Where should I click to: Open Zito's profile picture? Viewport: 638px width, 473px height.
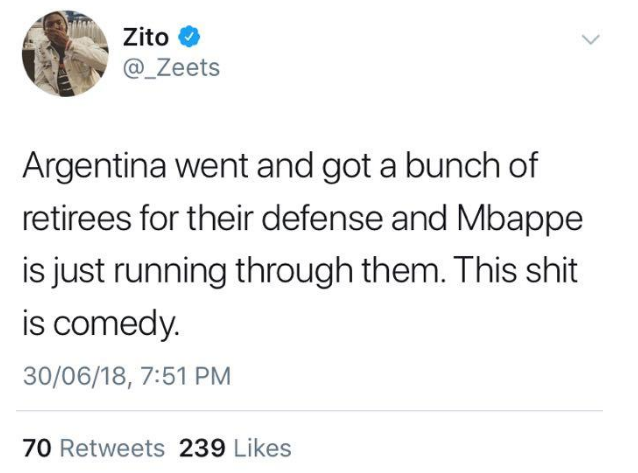(x=65, y=53)
